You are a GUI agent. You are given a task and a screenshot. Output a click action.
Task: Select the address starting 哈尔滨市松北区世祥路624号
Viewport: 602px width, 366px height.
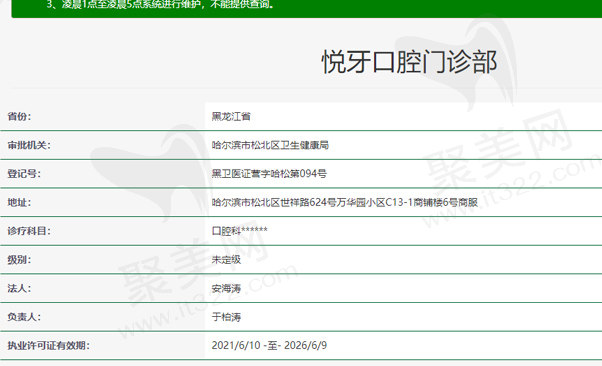pyautogui.click(x=345, y=202)
